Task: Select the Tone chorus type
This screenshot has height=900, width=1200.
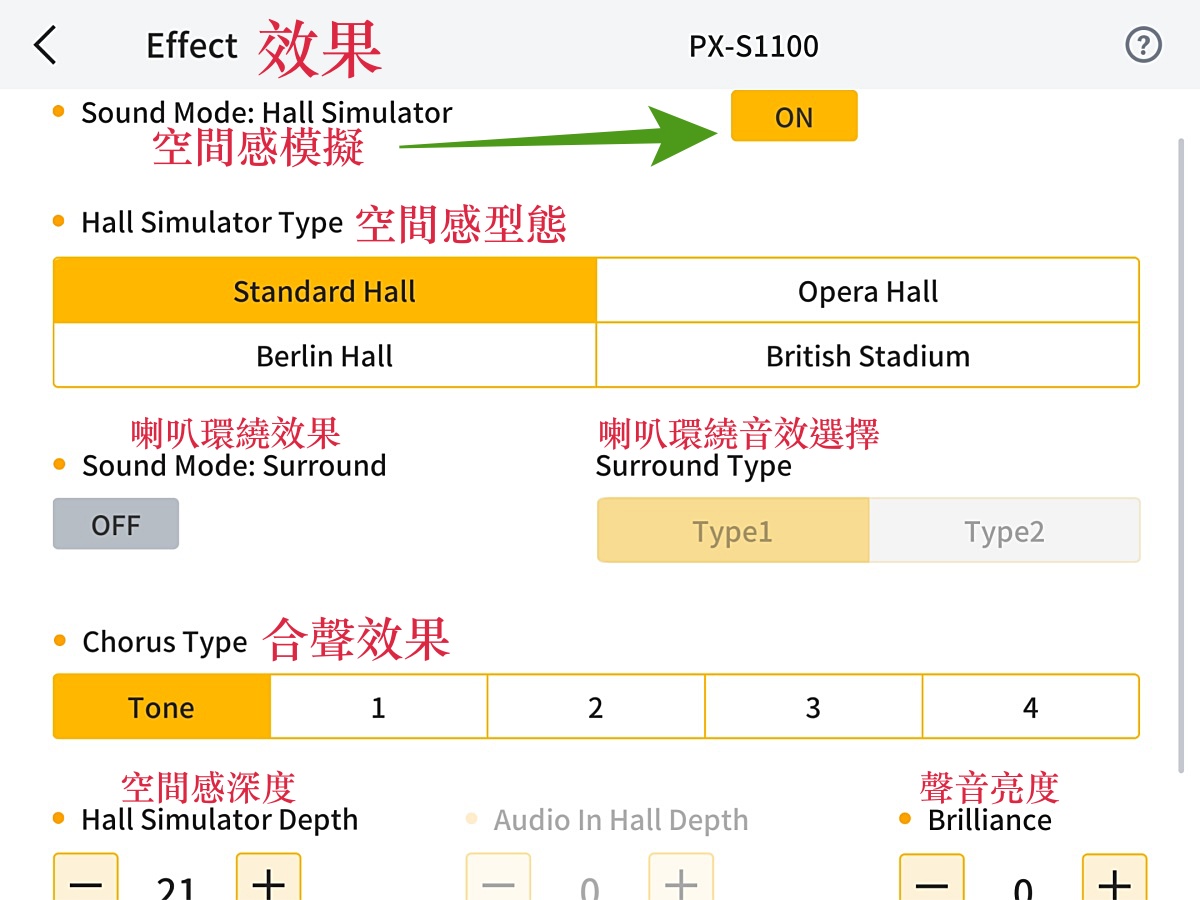Action: click(x=161, y=707)
